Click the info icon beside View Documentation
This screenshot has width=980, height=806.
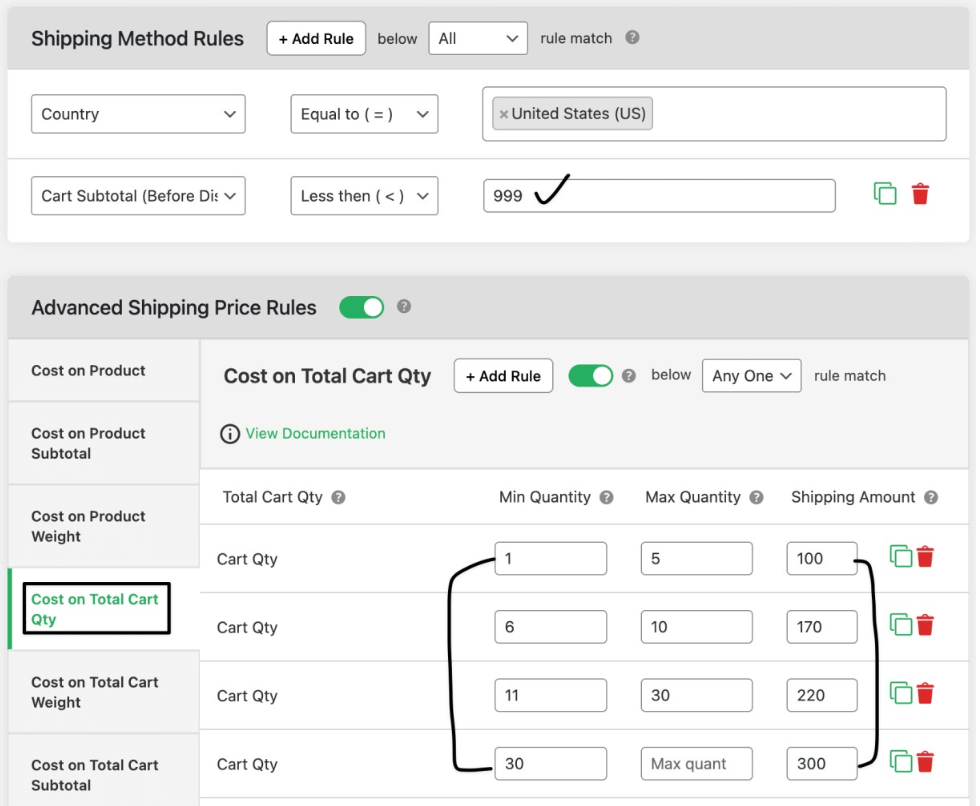229,434
